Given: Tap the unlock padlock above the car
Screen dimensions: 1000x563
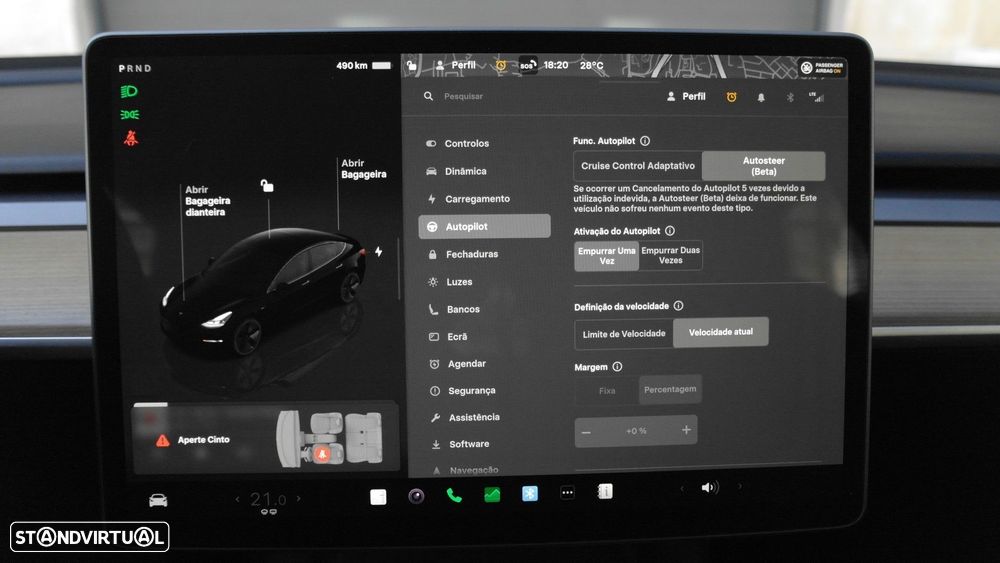Looking at the screenshot, I should tap(267, 186).
